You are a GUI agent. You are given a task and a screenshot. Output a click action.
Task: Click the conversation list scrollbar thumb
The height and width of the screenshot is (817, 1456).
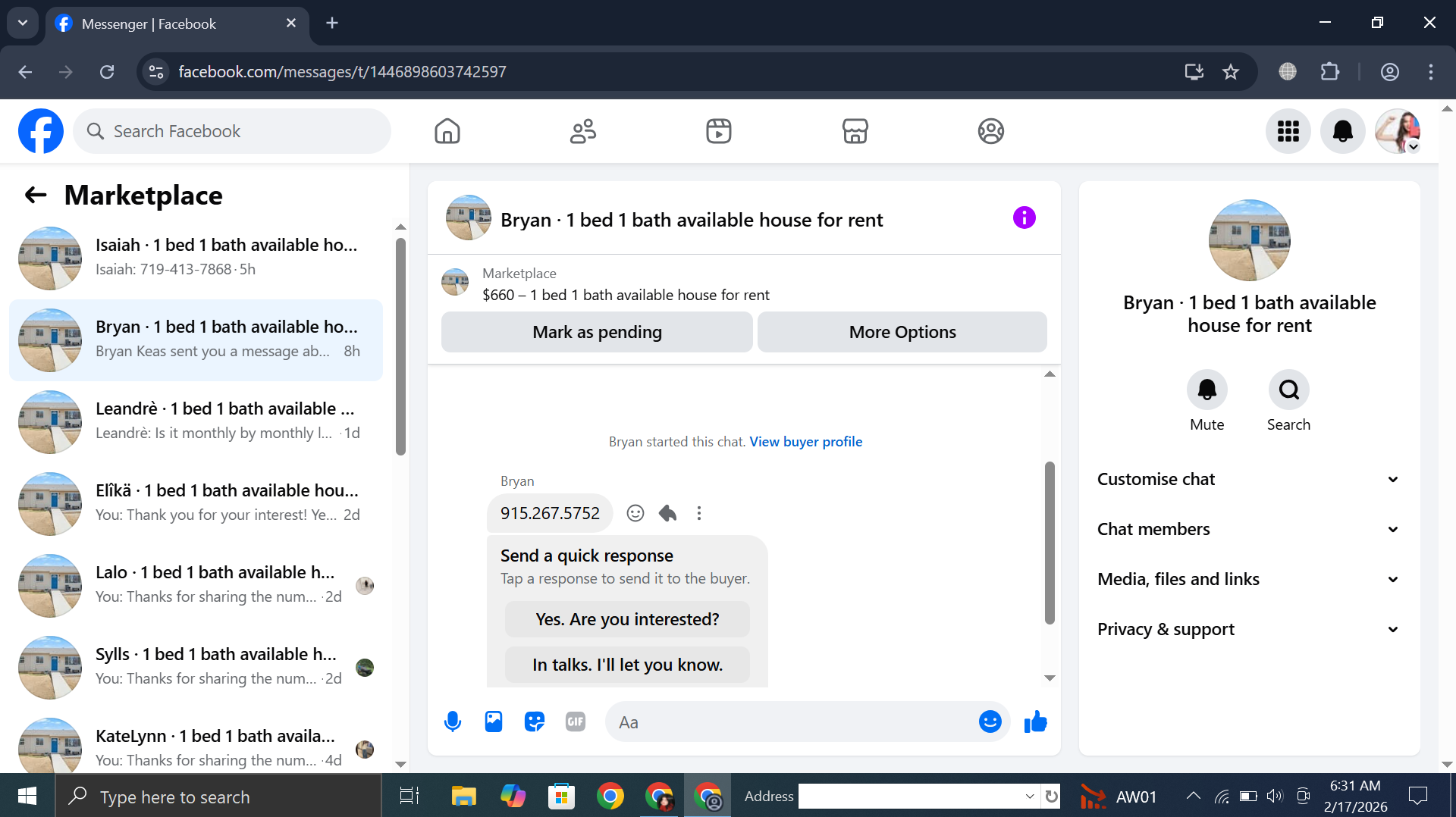point(400,346)
